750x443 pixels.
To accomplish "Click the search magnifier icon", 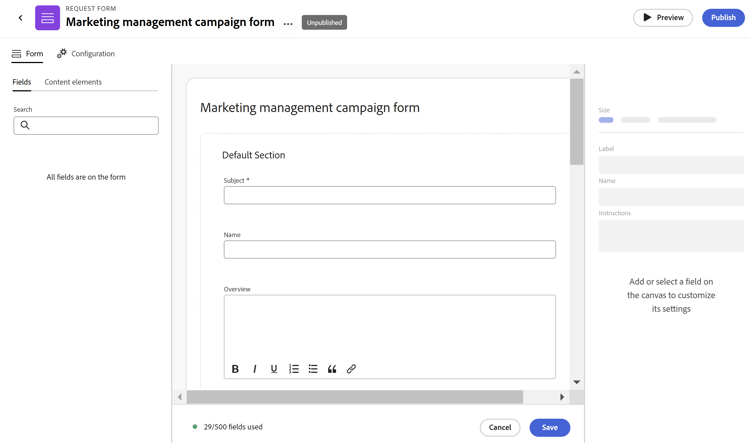I will click(25, 125).
